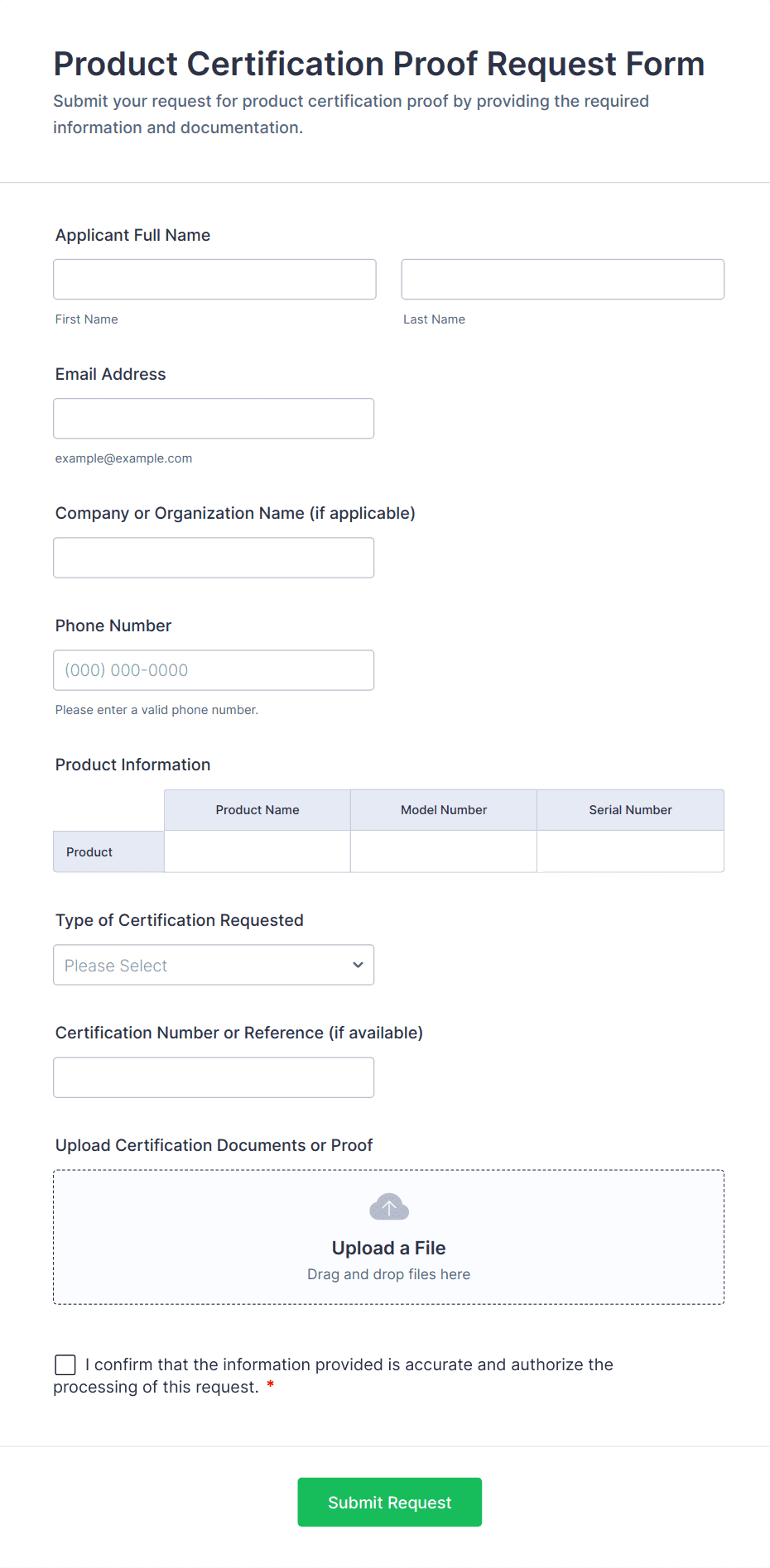
Task: Click Certification Number or Reference field
Action: click(x=214, y=1077)
